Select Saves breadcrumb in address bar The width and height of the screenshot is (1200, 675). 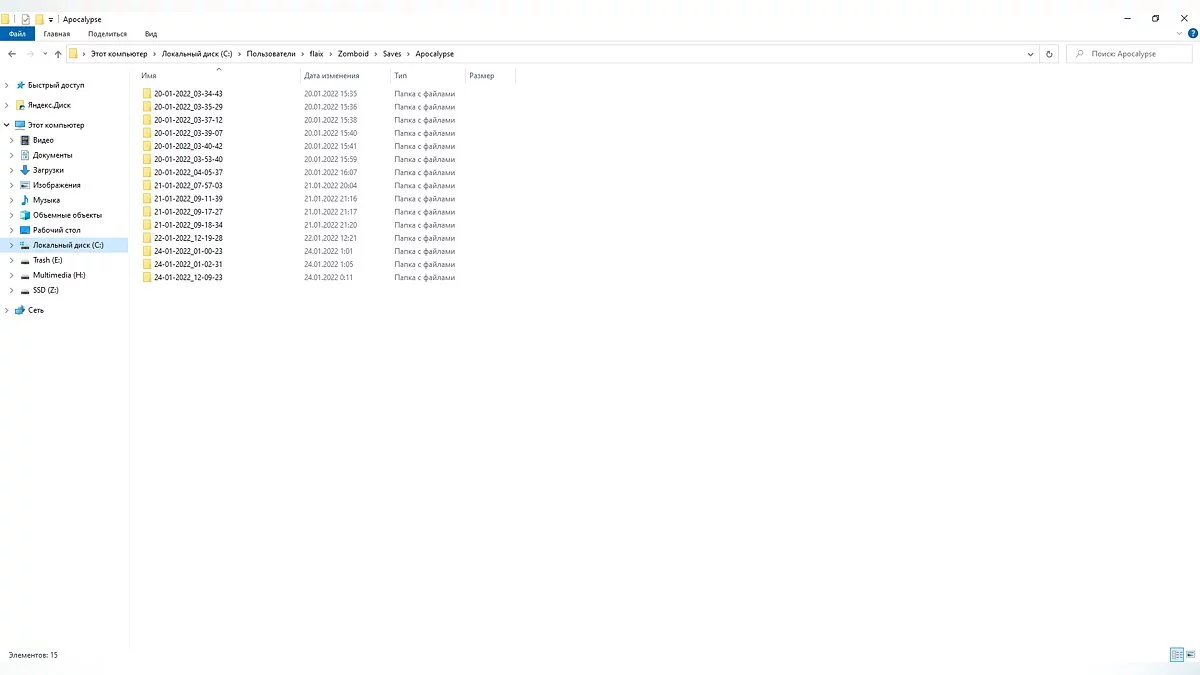(x=392, y=54)
